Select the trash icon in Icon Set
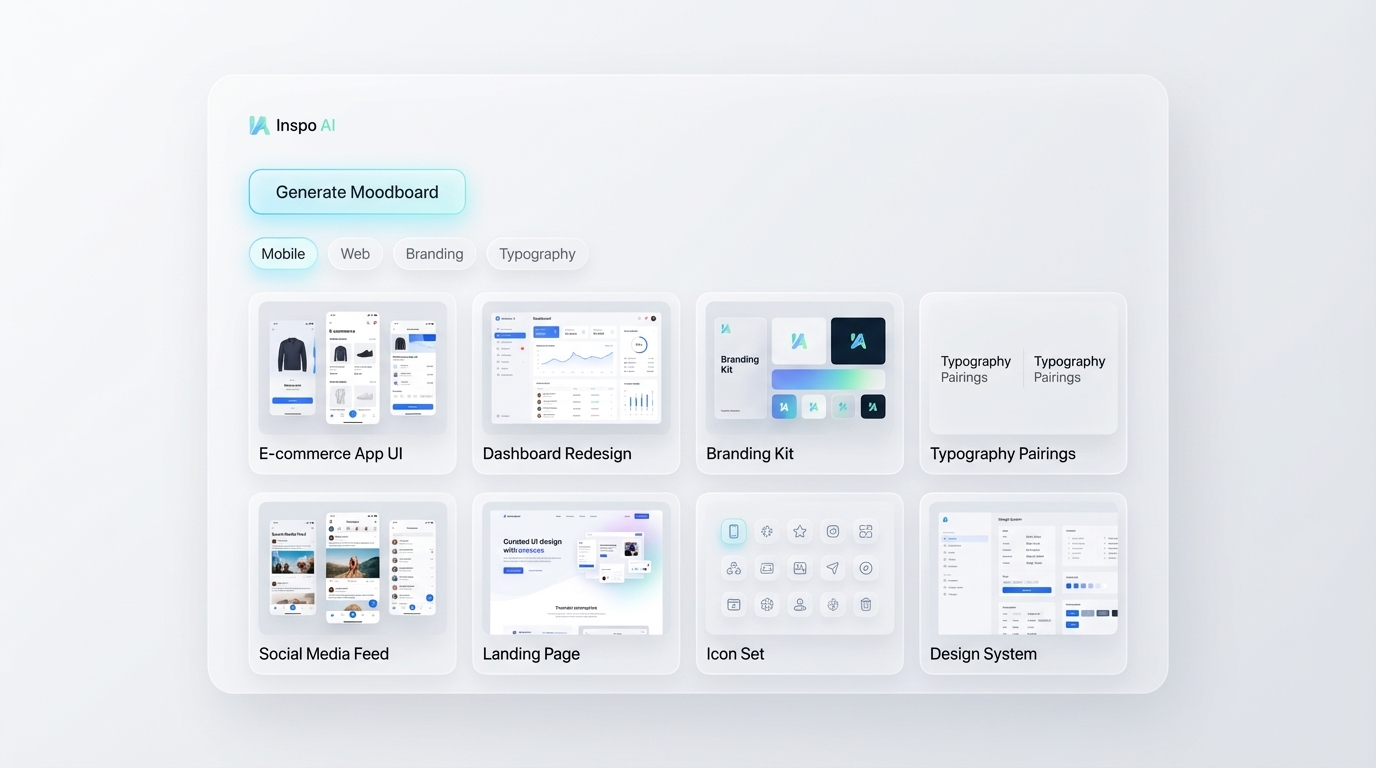 (865, 604)
